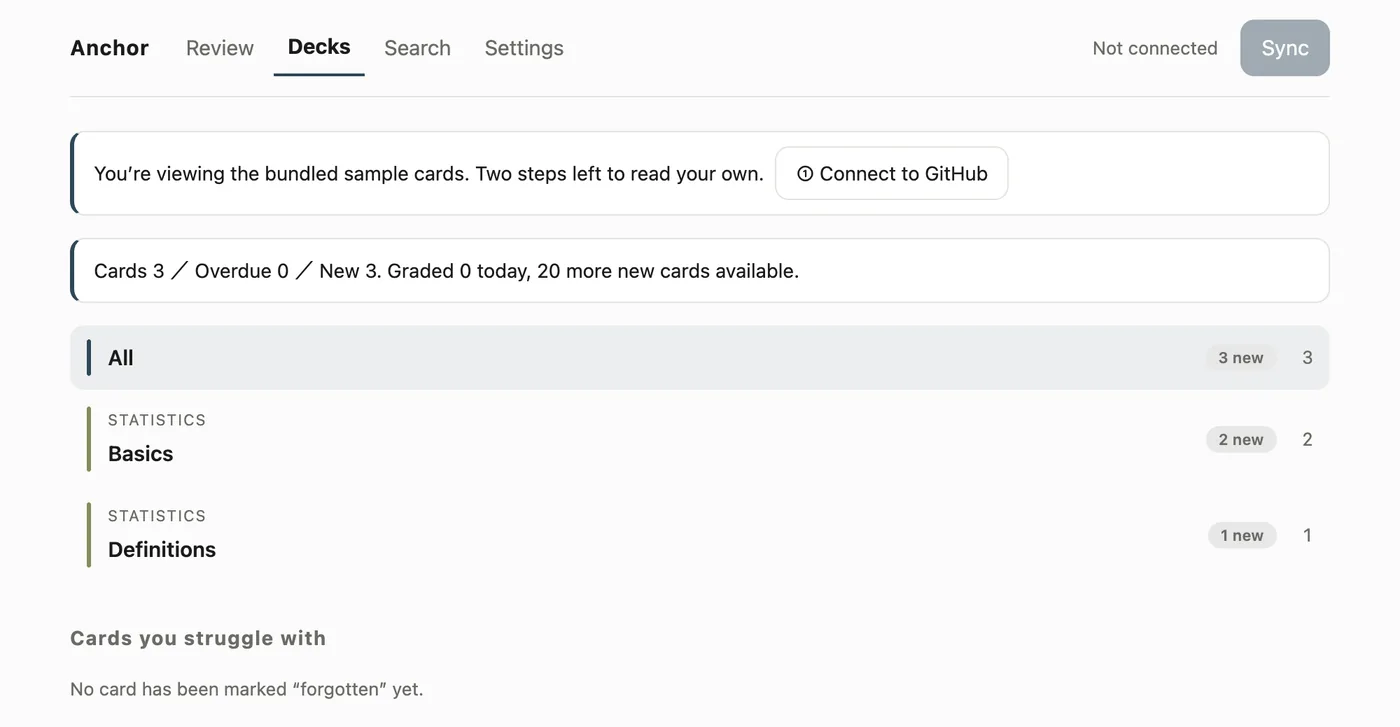Screen dimensions: 1400x727
Task: Click the total card count on All row
Action: pyautogui.click(x=1307, y=358)
